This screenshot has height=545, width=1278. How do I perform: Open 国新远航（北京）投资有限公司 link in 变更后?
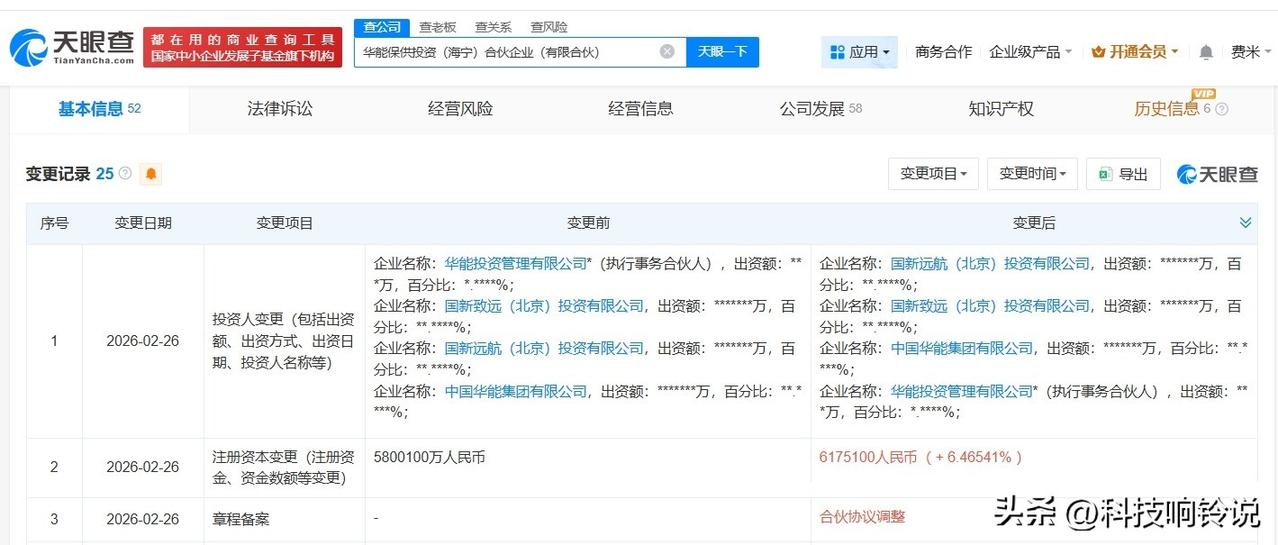click(x=990, y=264)
